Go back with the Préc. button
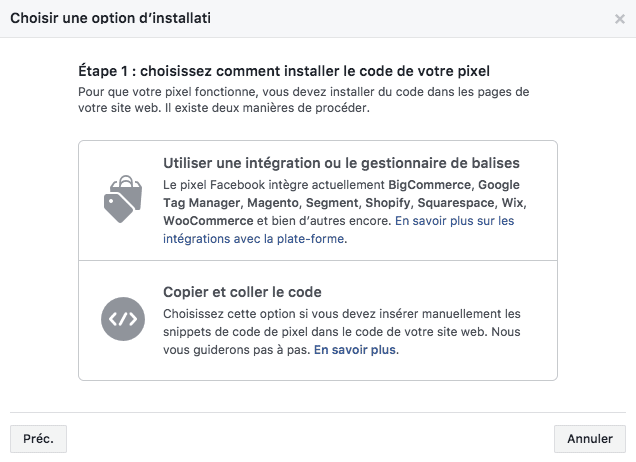Viewport: 636px width, 462px height. pos(38,438)
